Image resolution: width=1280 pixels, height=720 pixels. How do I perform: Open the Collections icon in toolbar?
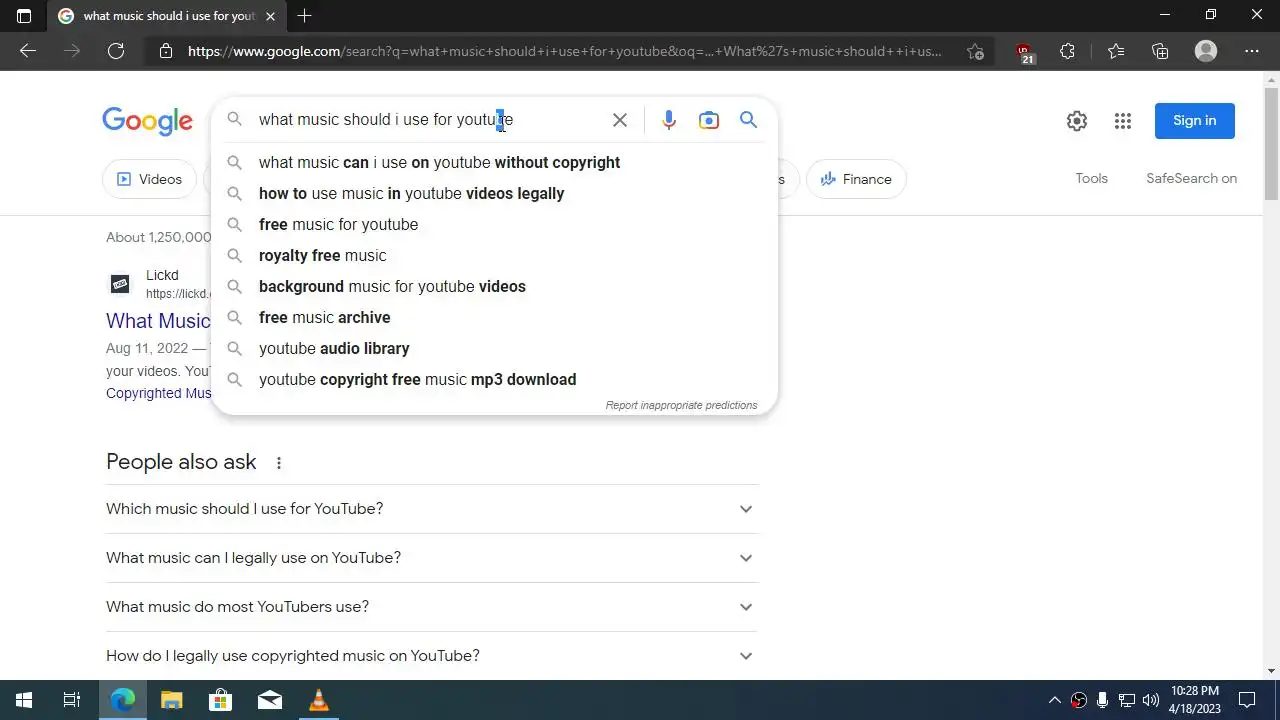(1160, 51)
